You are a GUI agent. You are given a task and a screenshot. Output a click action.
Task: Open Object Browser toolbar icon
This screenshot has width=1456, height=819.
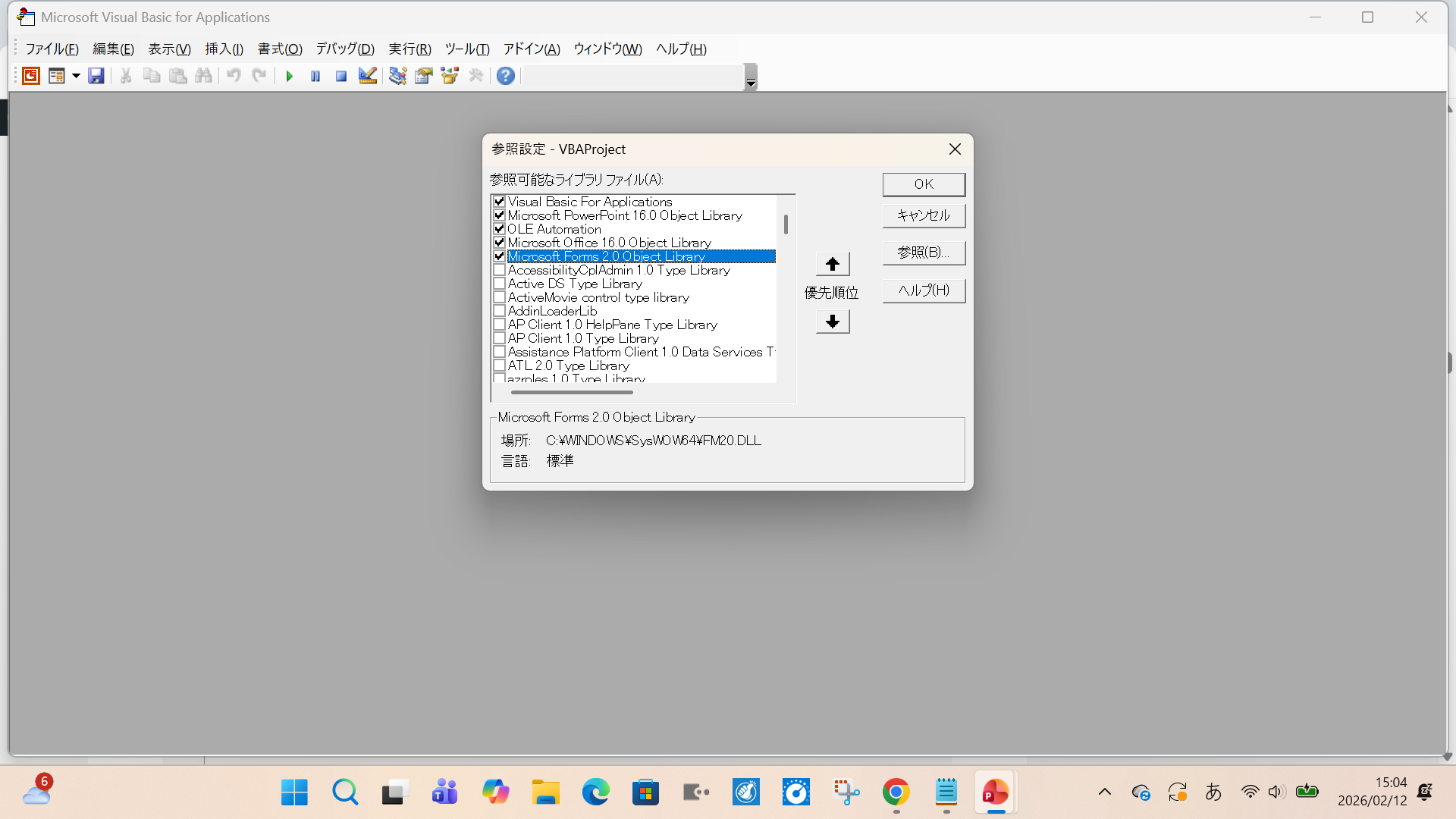(x=450, y=76)
